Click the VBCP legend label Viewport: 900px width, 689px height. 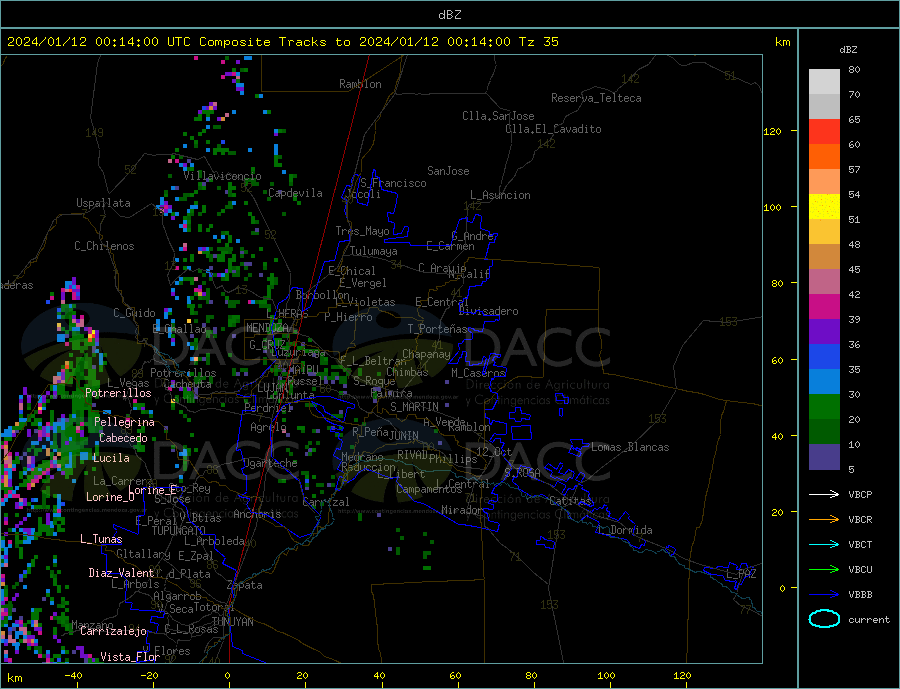(x=860, y=494)
